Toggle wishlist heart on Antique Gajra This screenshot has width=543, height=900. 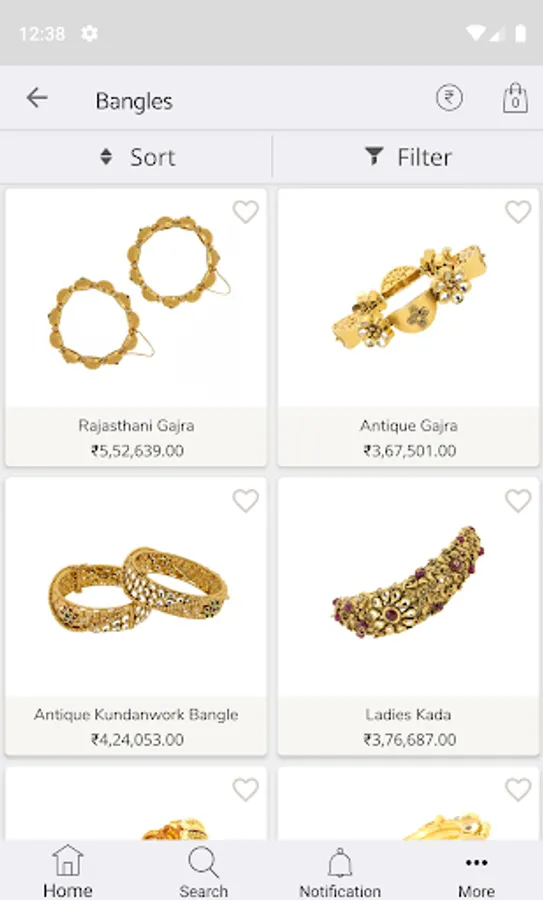point(518,212)
